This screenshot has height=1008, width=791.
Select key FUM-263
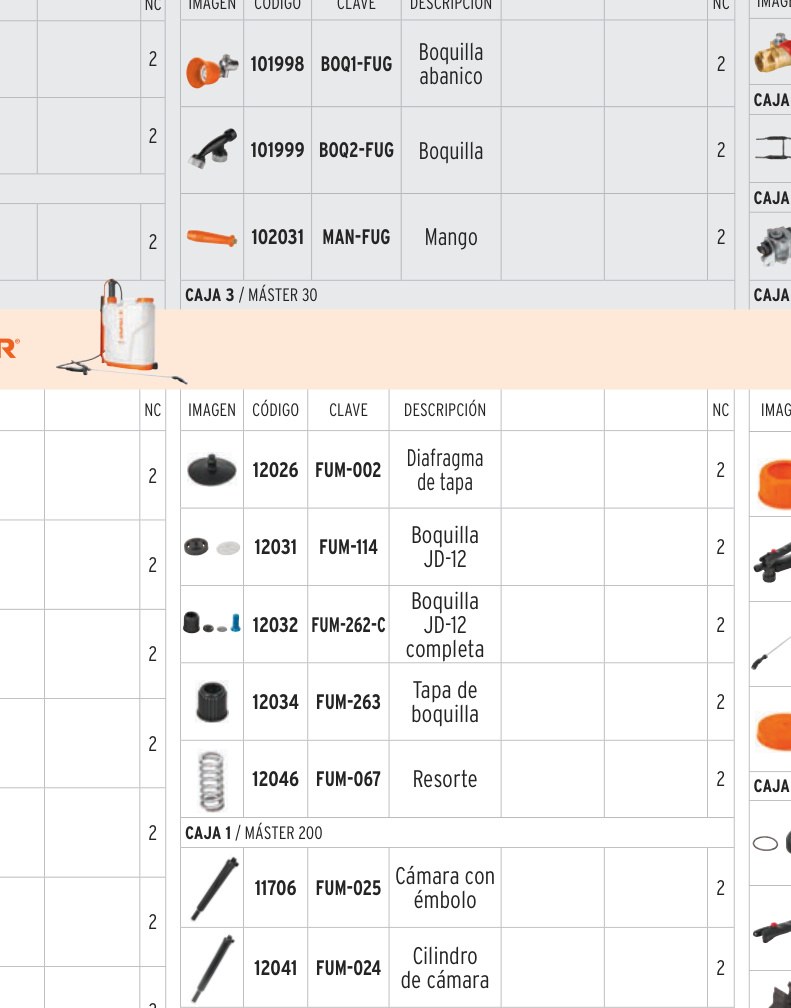click(x=348, y=702)
